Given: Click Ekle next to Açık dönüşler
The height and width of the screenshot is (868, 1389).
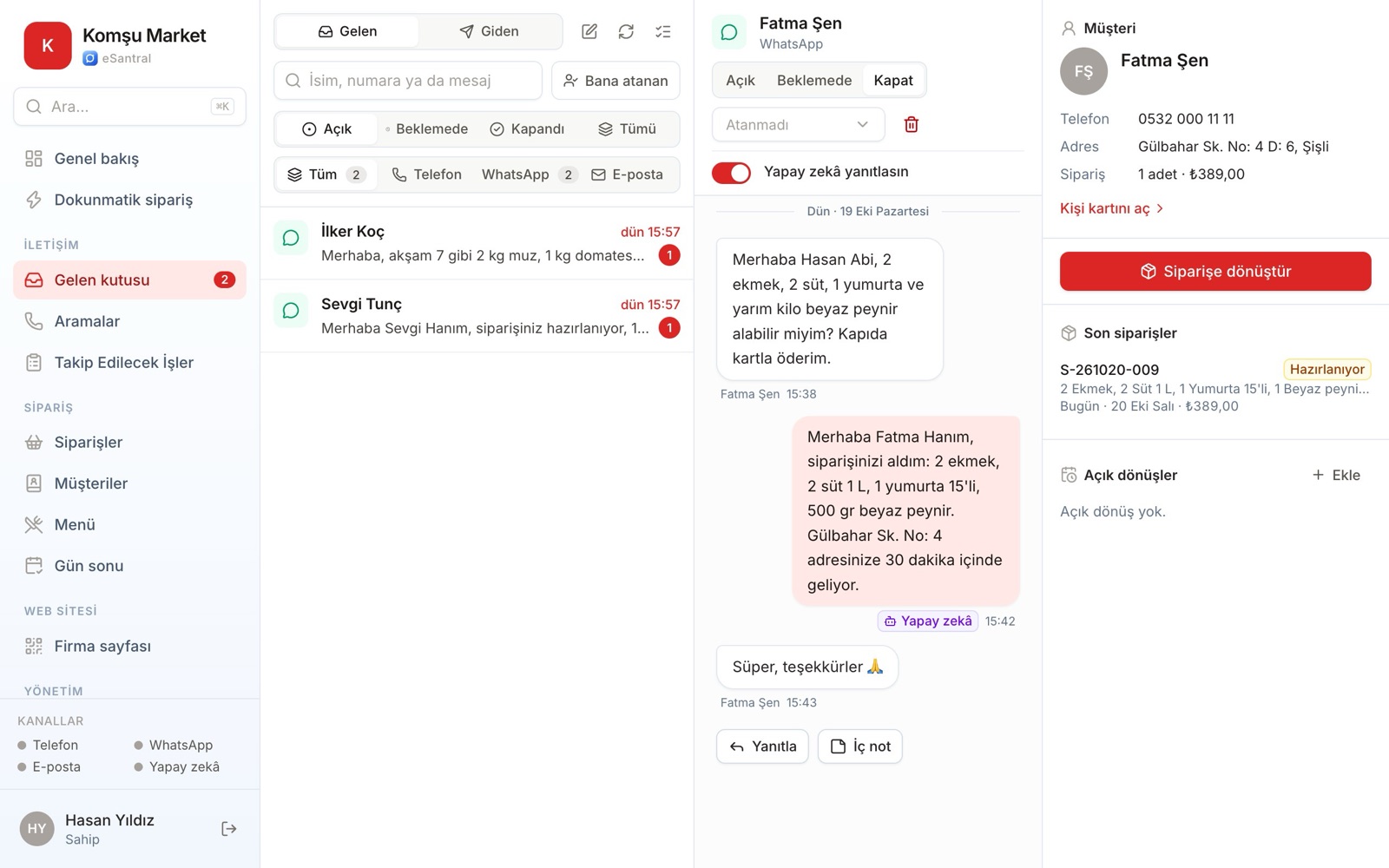Looking at the screenshot, I should [x=1336, y=475].
